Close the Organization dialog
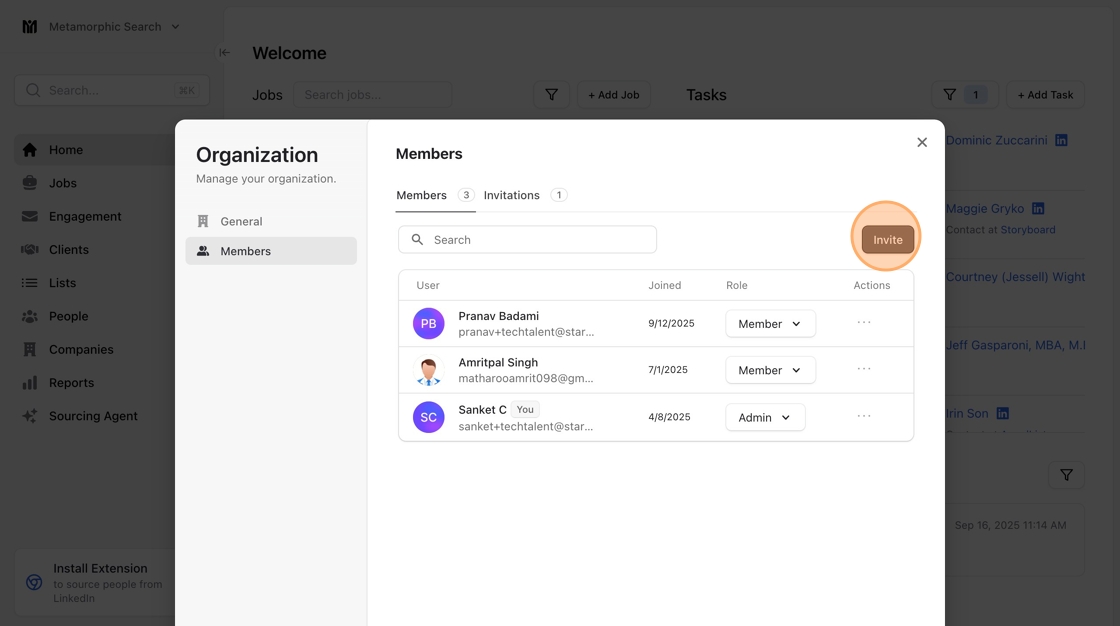 click(922, 142)
